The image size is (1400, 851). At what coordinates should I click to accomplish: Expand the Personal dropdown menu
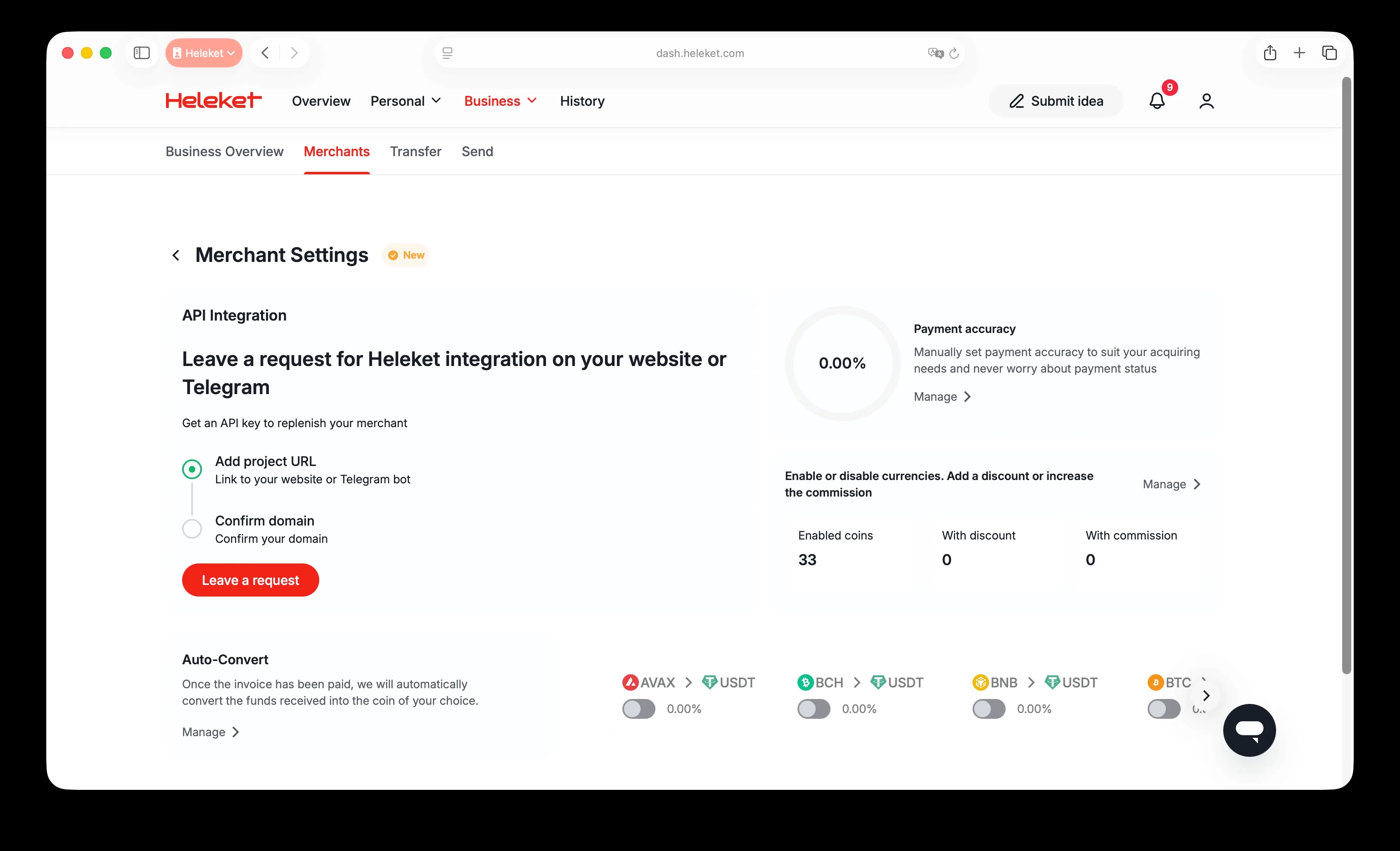pos(405,101)
